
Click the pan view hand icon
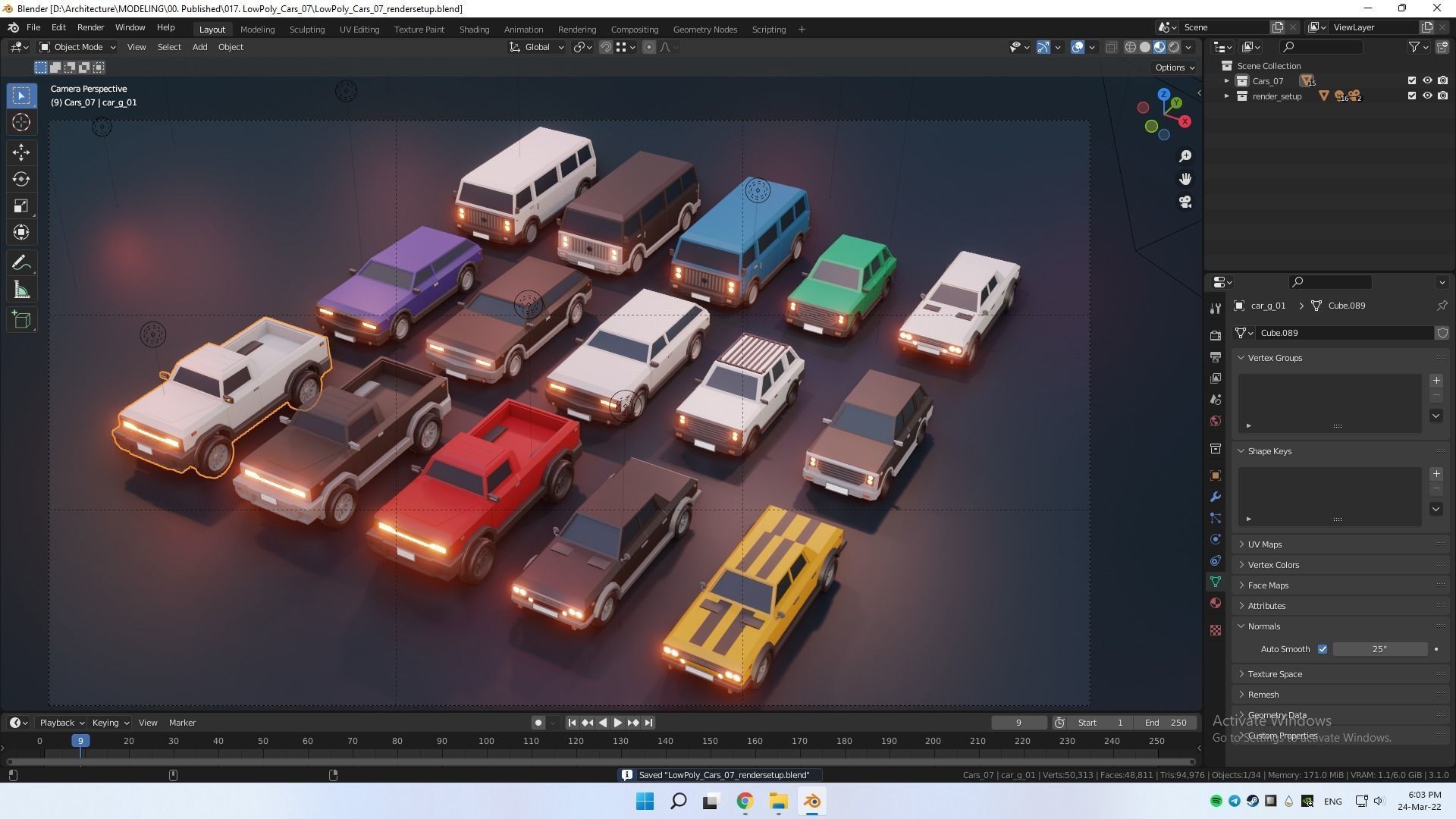coord(1185,179)
